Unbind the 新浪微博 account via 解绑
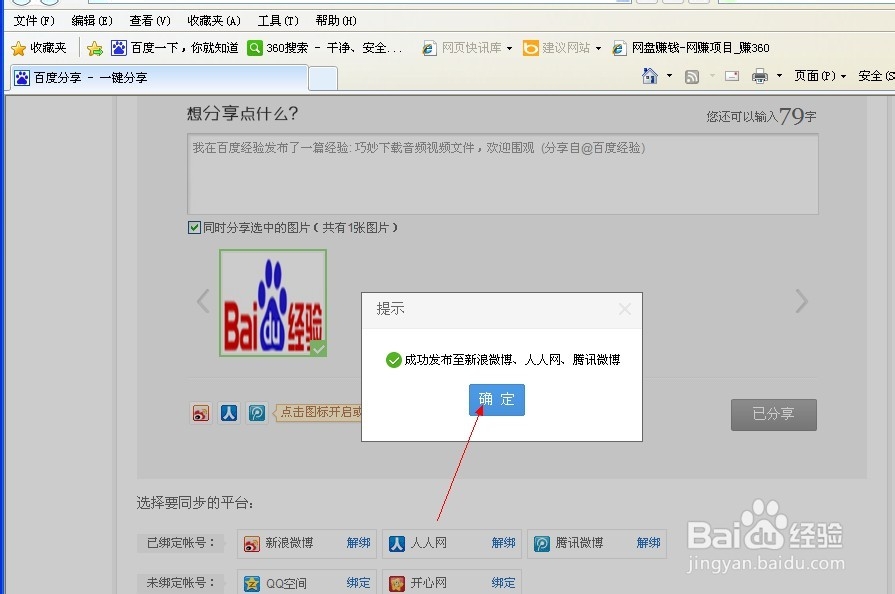The width and height of the screenshot is (895, 594). 358,543
